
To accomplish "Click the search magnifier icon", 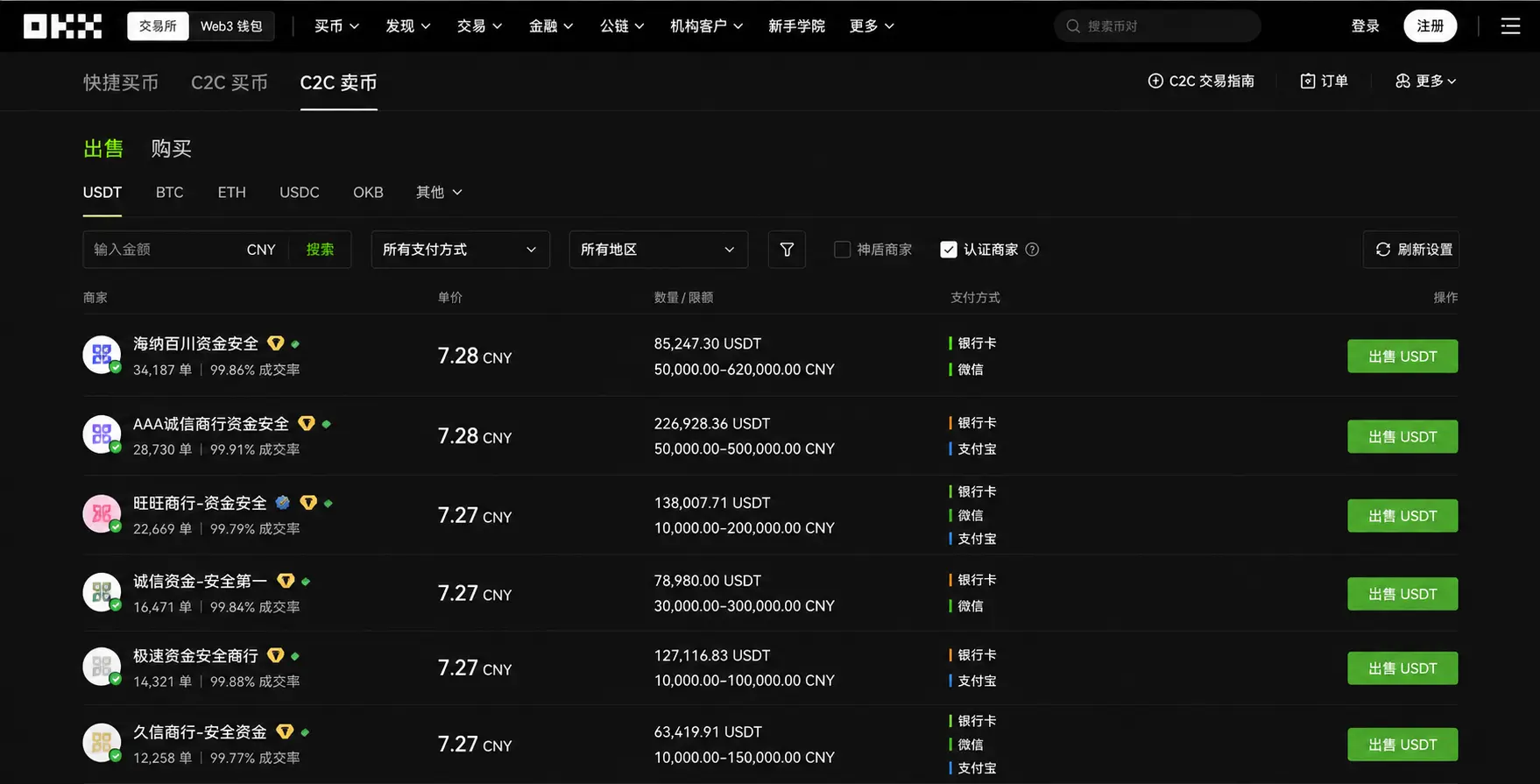I will (1072, 26).
